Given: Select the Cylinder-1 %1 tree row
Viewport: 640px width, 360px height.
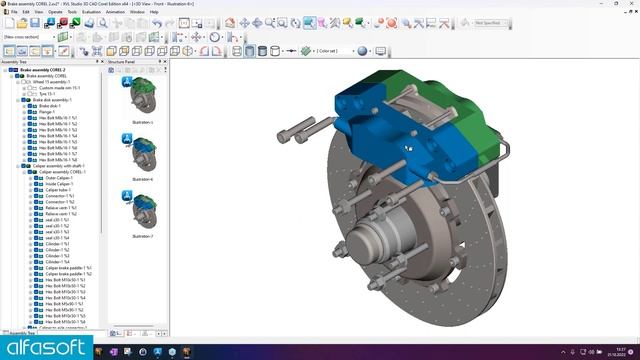Looking at the screenshot, I should pyautogui.click(x=57, y=244).
